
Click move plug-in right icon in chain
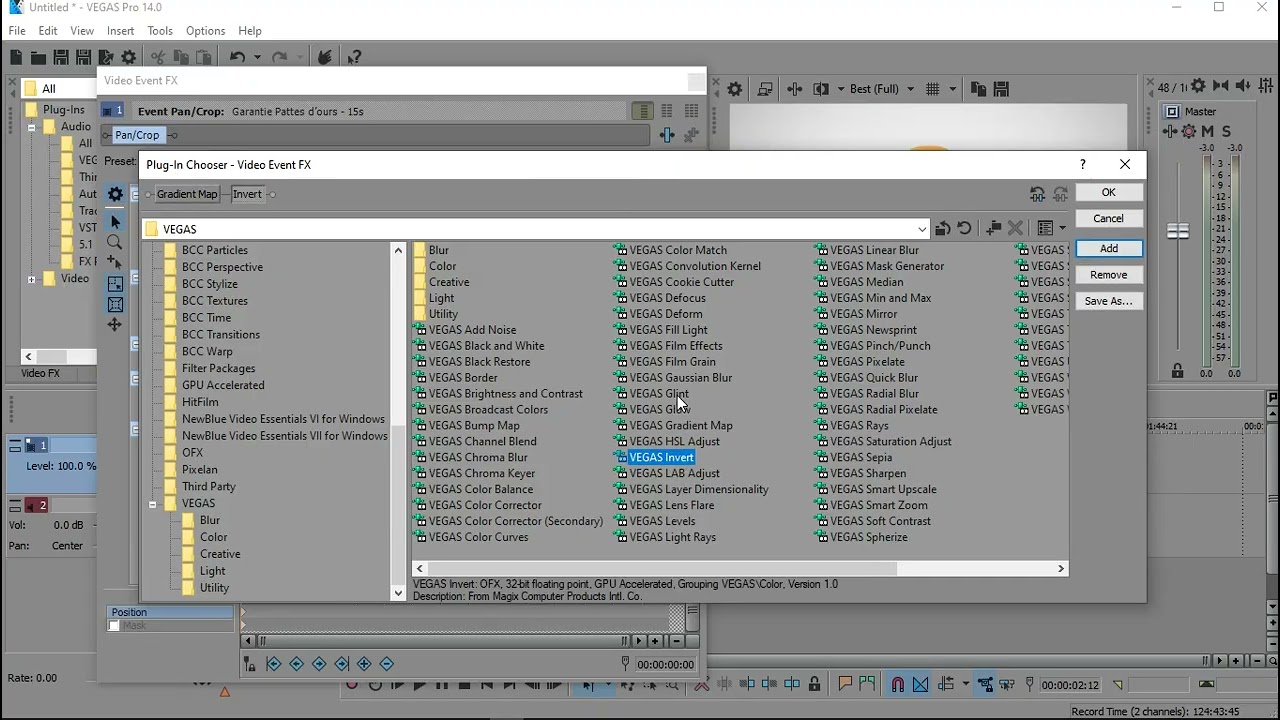tap(1060, 194)
